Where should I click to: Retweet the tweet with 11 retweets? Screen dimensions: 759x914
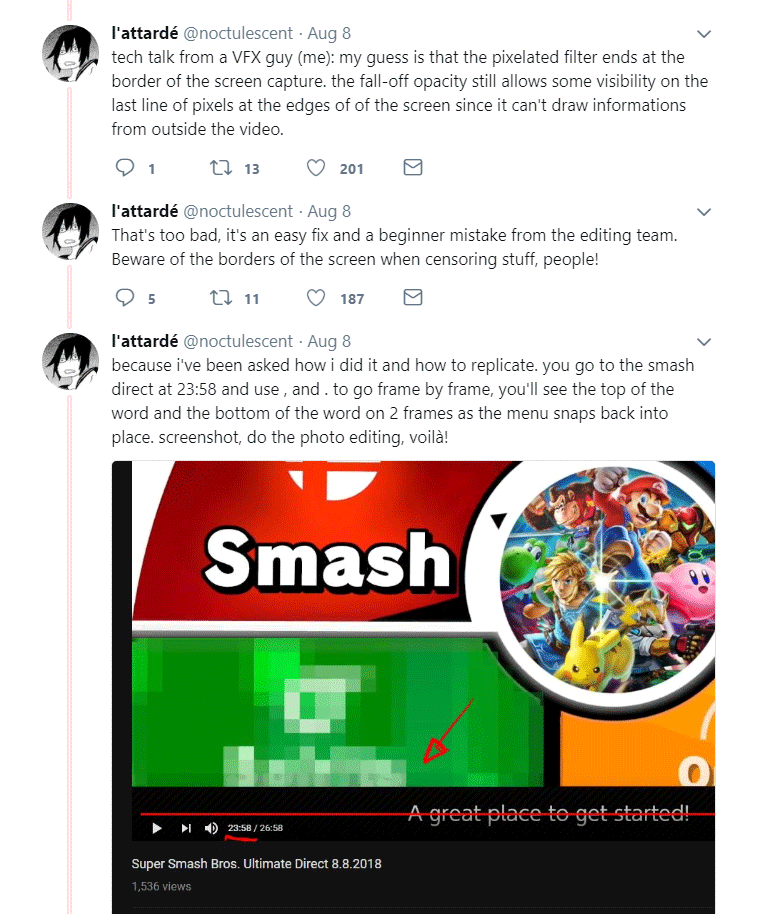(x=220, y=298)
